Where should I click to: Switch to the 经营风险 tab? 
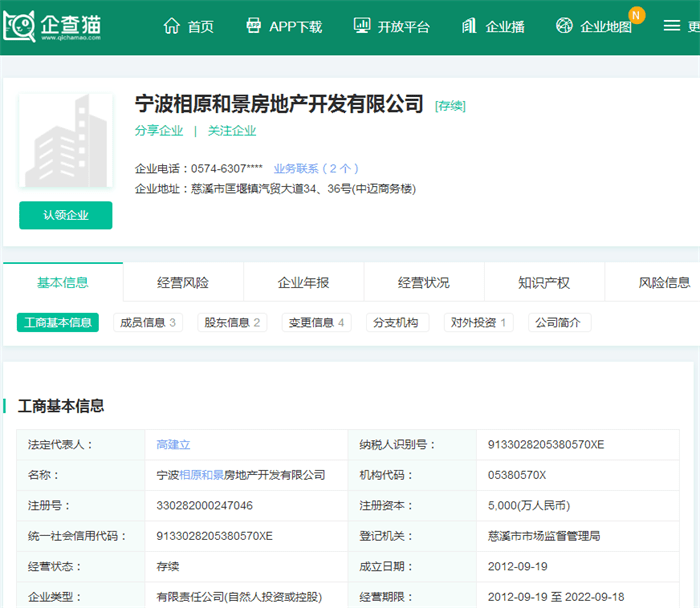183,283
